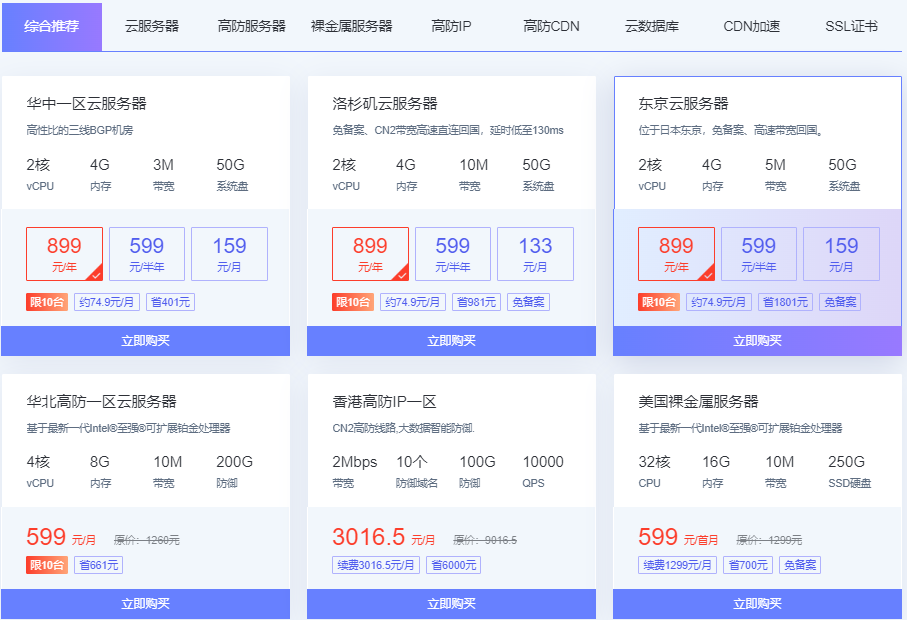This screenshot has height=620, width=907.
Task: Open the 高防服务器 tab
Action: click(x=252, y=27)
